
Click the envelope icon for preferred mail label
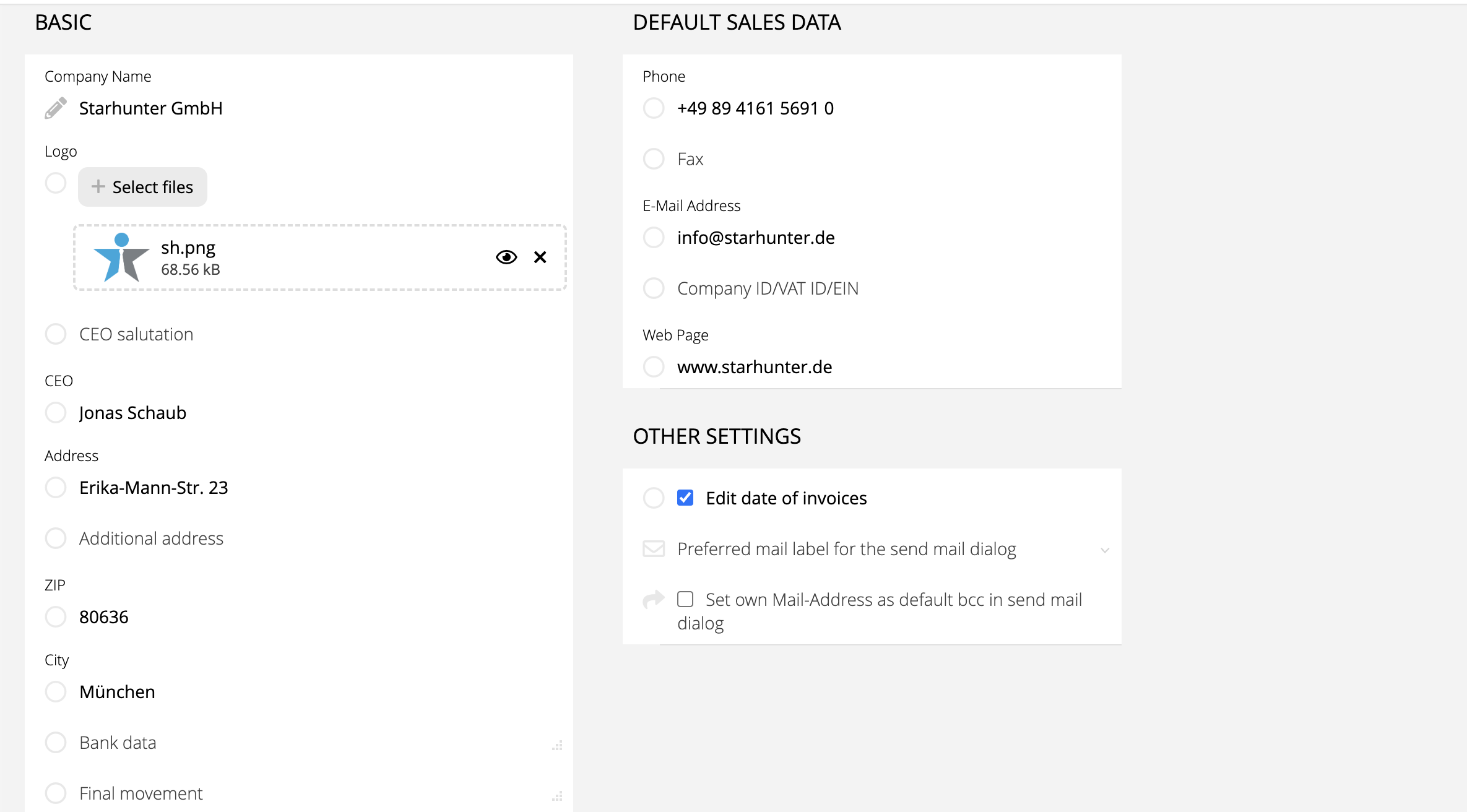coord(654,549)
